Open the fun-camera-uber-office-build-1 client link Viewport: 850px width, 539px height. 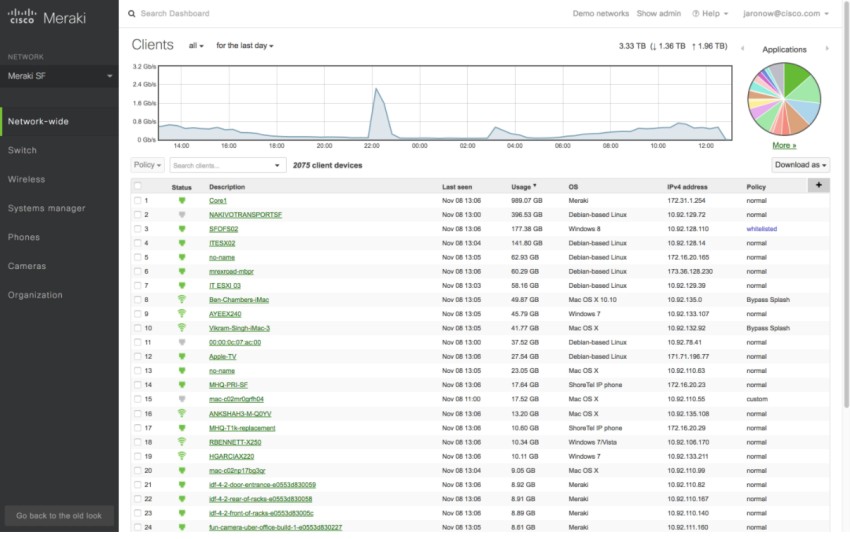coord(275,527)
